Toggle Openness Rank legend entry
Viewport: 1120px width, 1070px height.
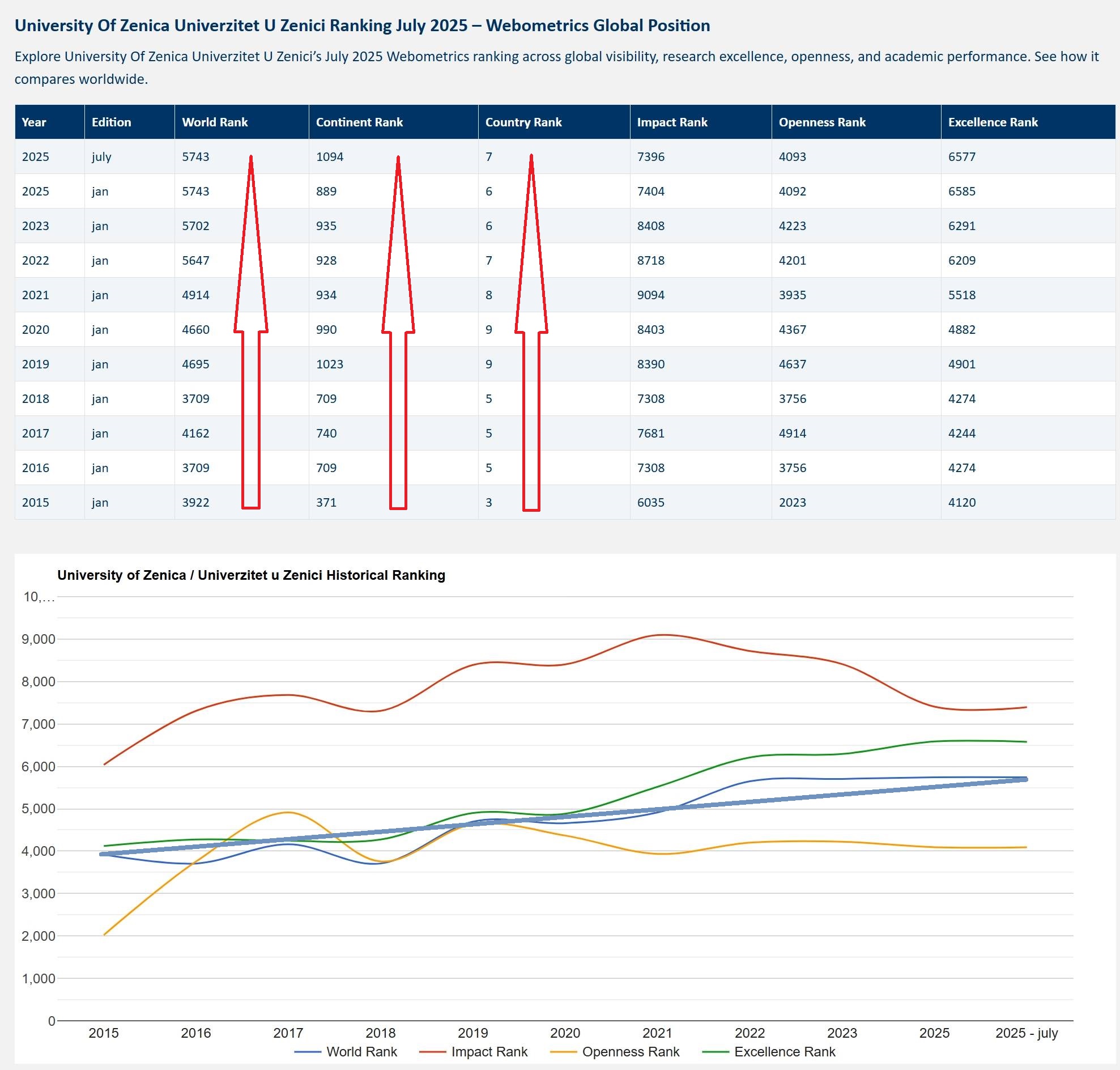coord(630,1051)
